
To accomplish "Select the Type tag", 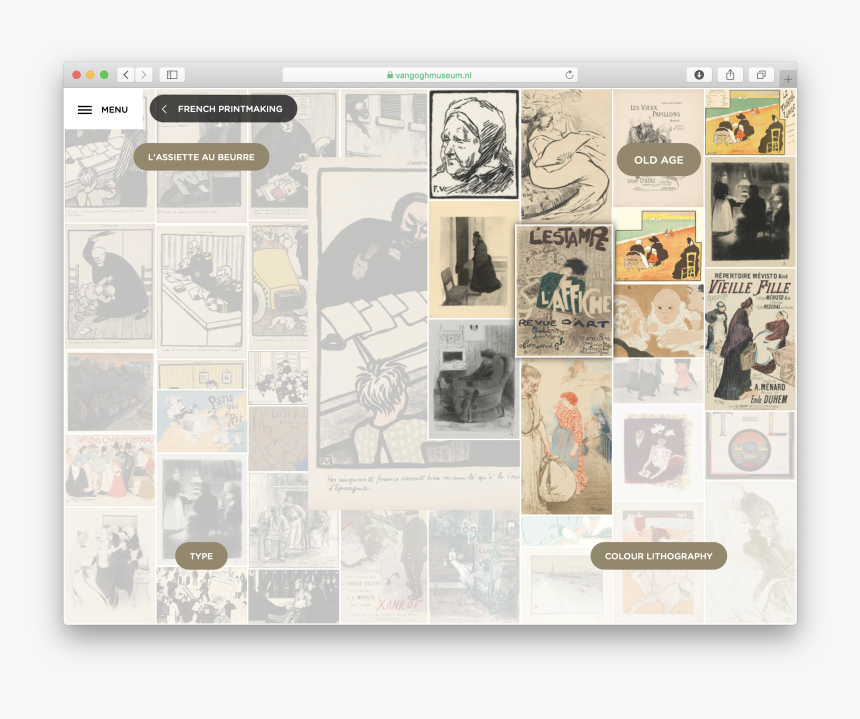I will coord(201,556).
